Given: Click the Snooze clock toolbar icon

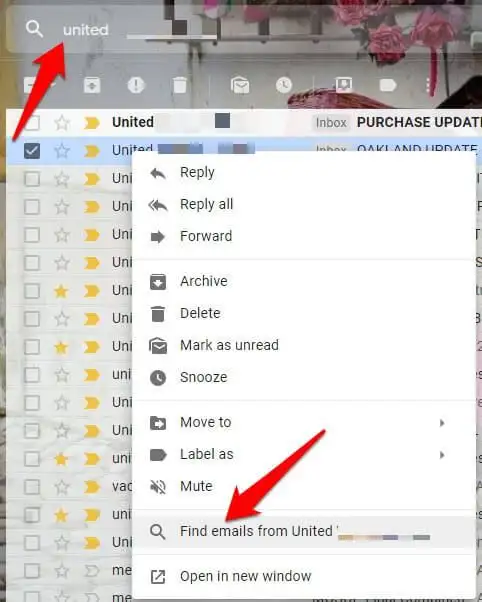Looking at the screenshot, I should click(284, 85).
